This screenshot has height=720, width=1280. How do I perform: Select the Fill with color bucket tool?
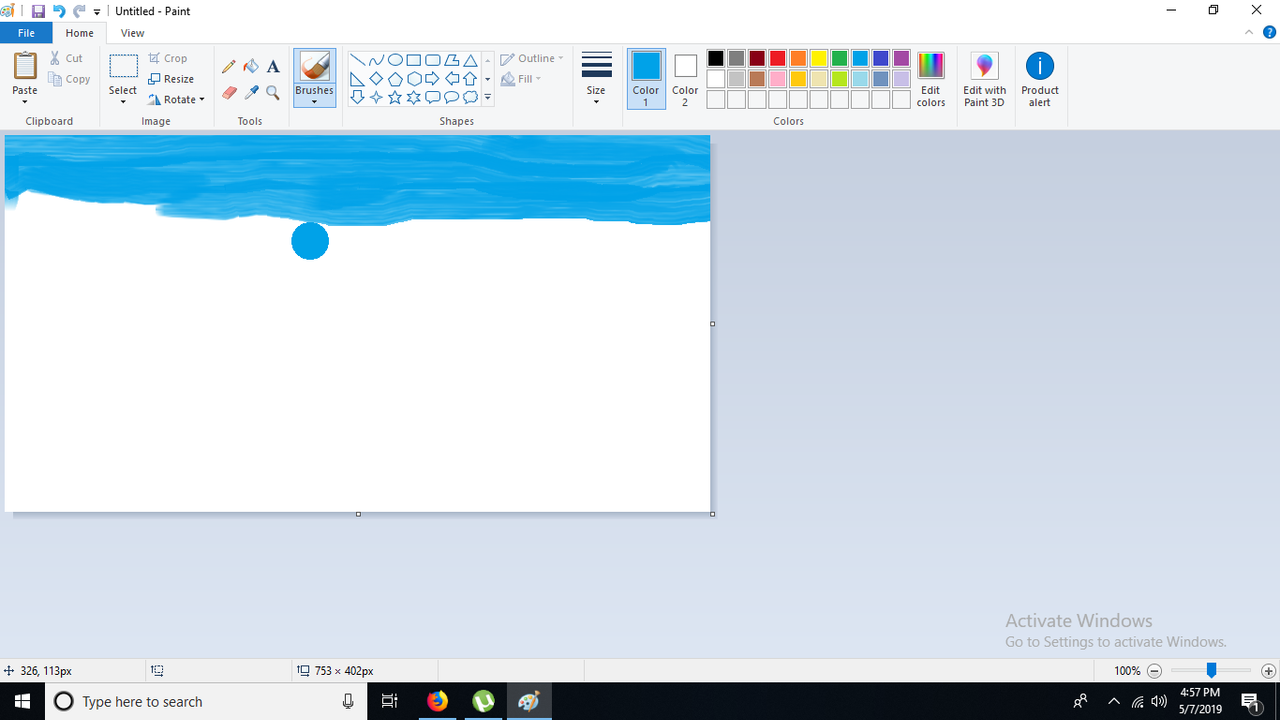click(x=251, y=66)
